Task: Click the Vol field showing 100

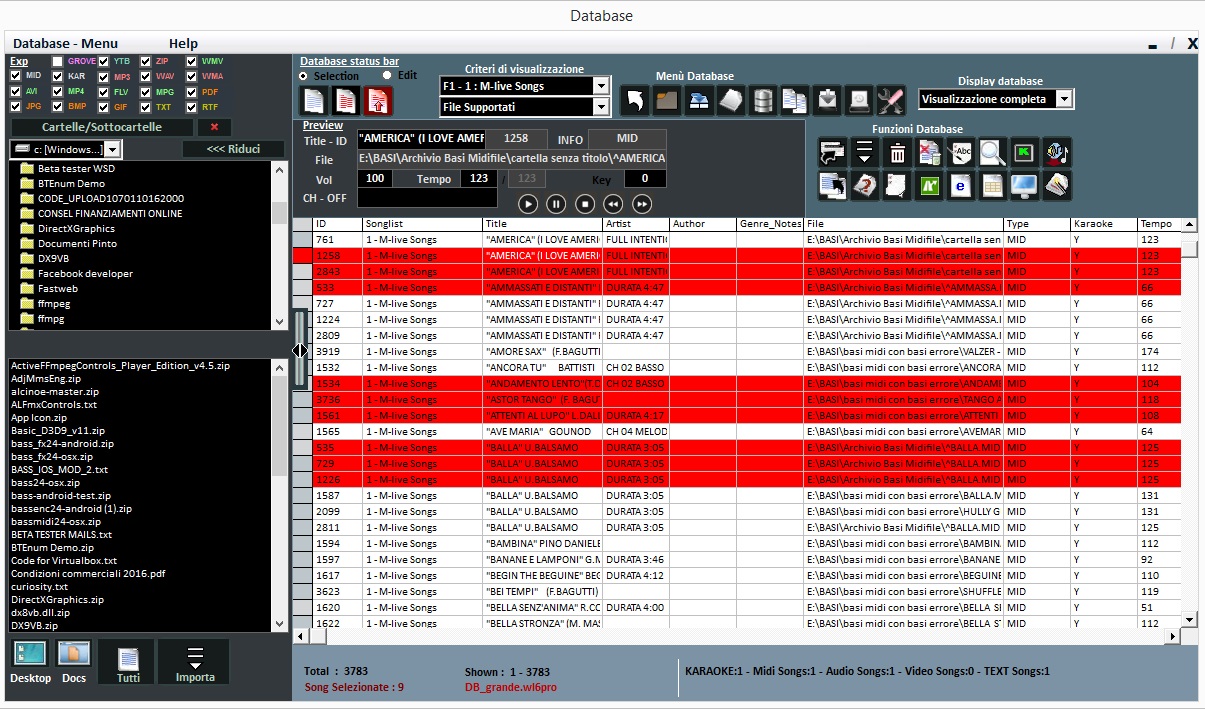Action: pos(374,178)
